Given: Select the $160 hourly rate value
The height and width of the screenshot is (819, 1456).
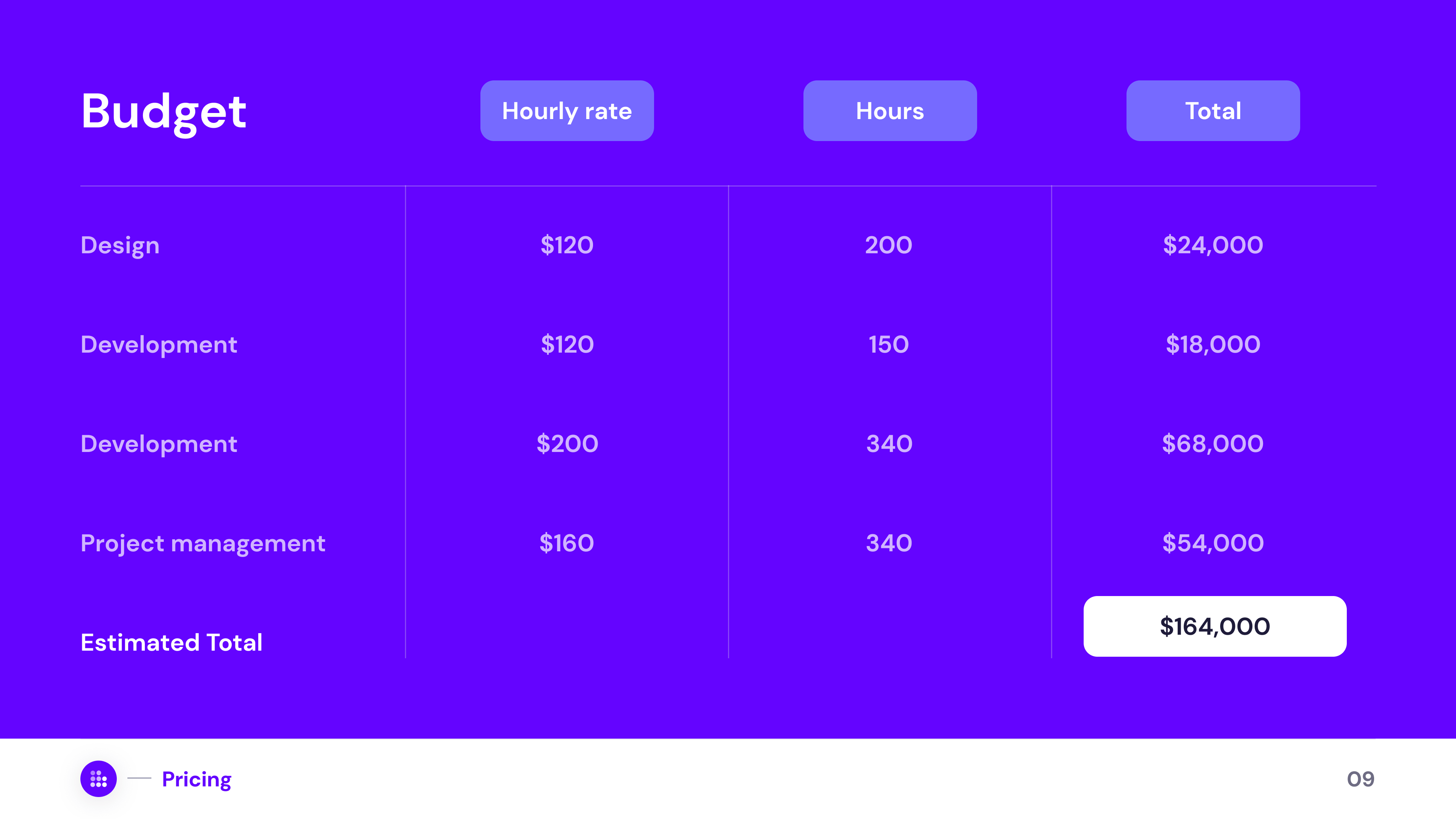Looking at the screenshot, I should click(567, 543).
